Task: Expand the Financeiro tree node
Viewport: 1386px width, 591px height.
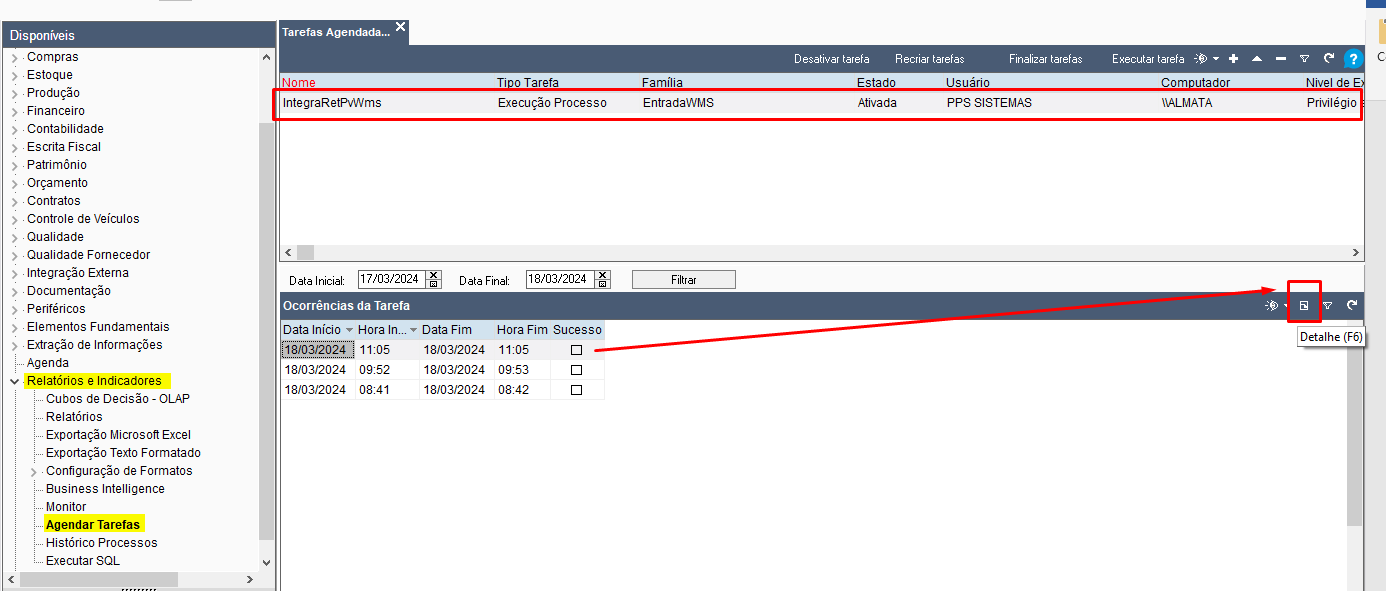Action: pyautogui.click(x=14, y=111)
